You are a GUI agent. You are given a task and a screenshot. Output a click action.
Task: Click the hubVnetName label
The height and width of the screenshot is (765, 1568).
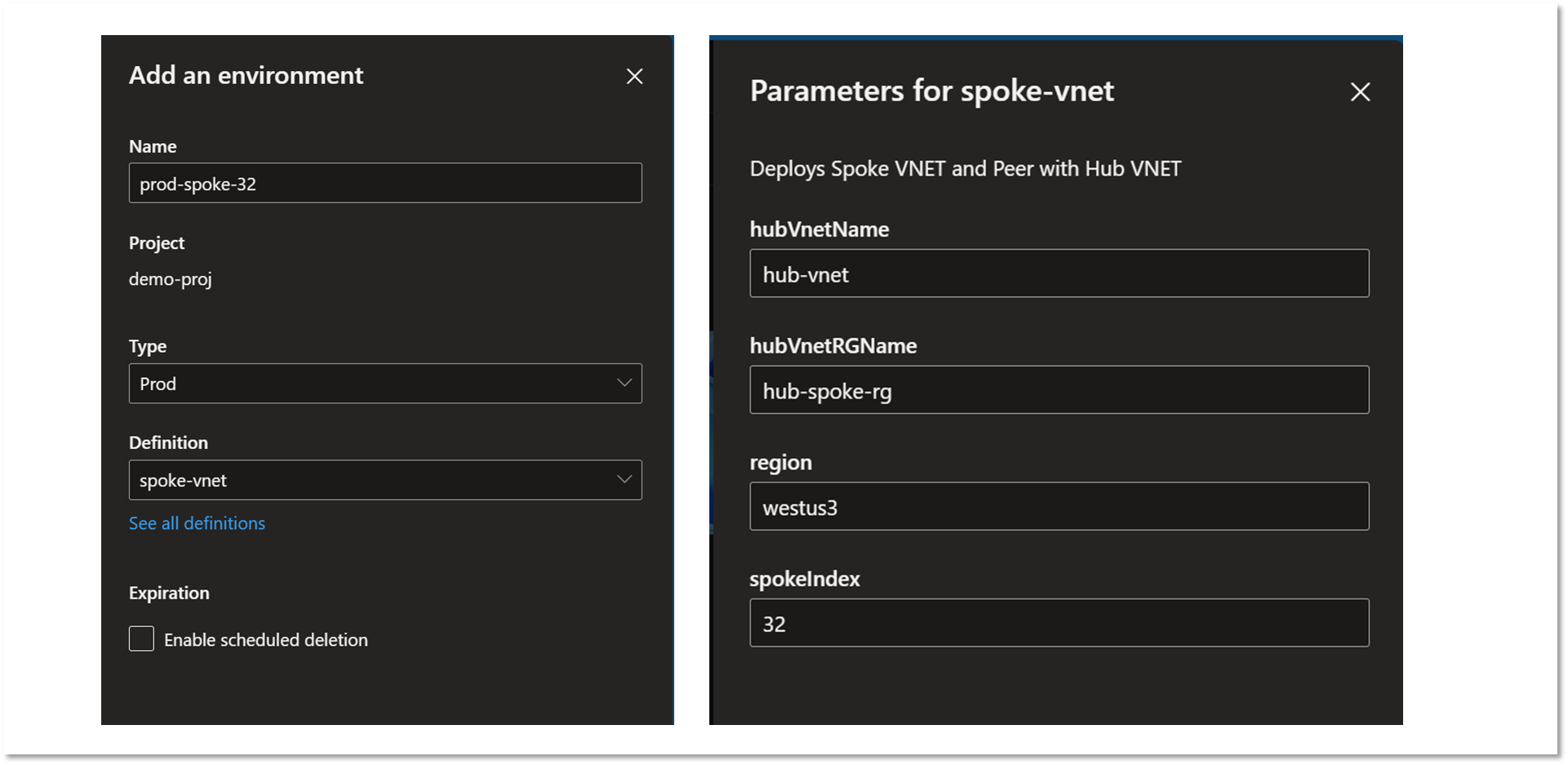tap(820, 229)
